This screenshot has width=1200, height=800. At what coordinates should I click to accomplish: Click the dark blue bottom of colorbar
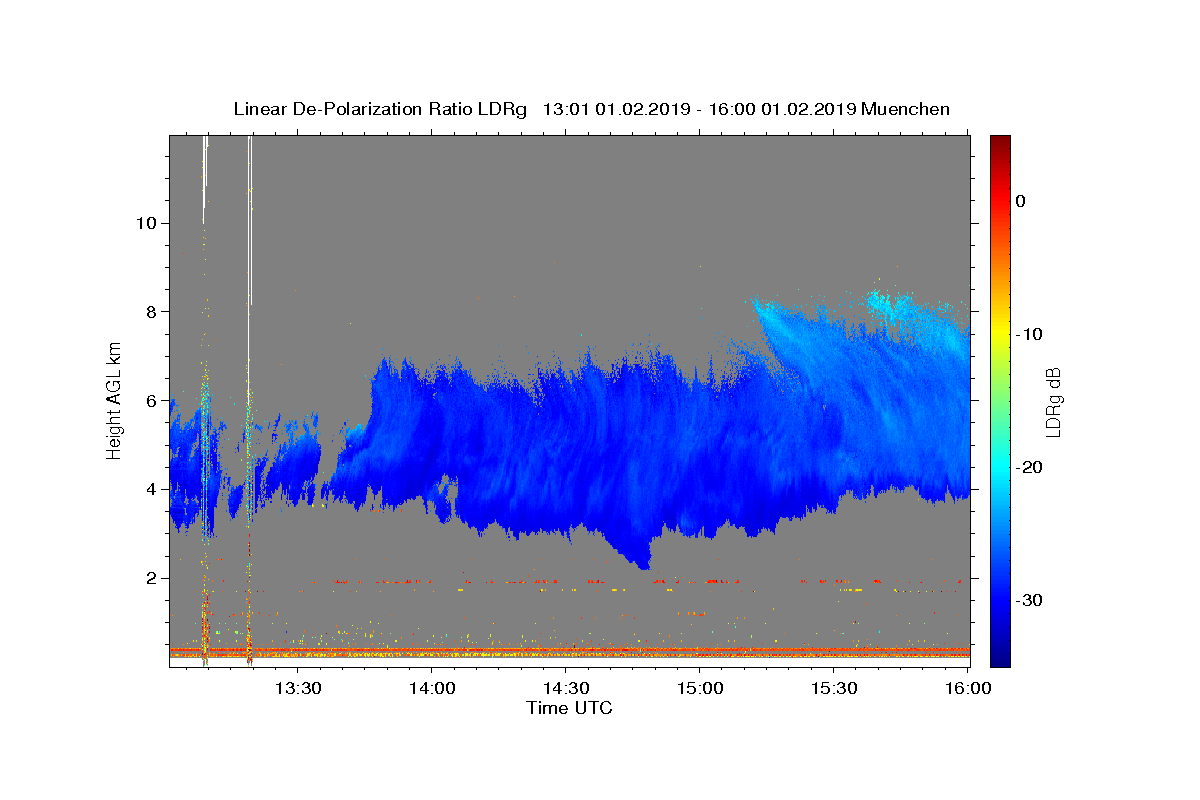coord(999,658)
